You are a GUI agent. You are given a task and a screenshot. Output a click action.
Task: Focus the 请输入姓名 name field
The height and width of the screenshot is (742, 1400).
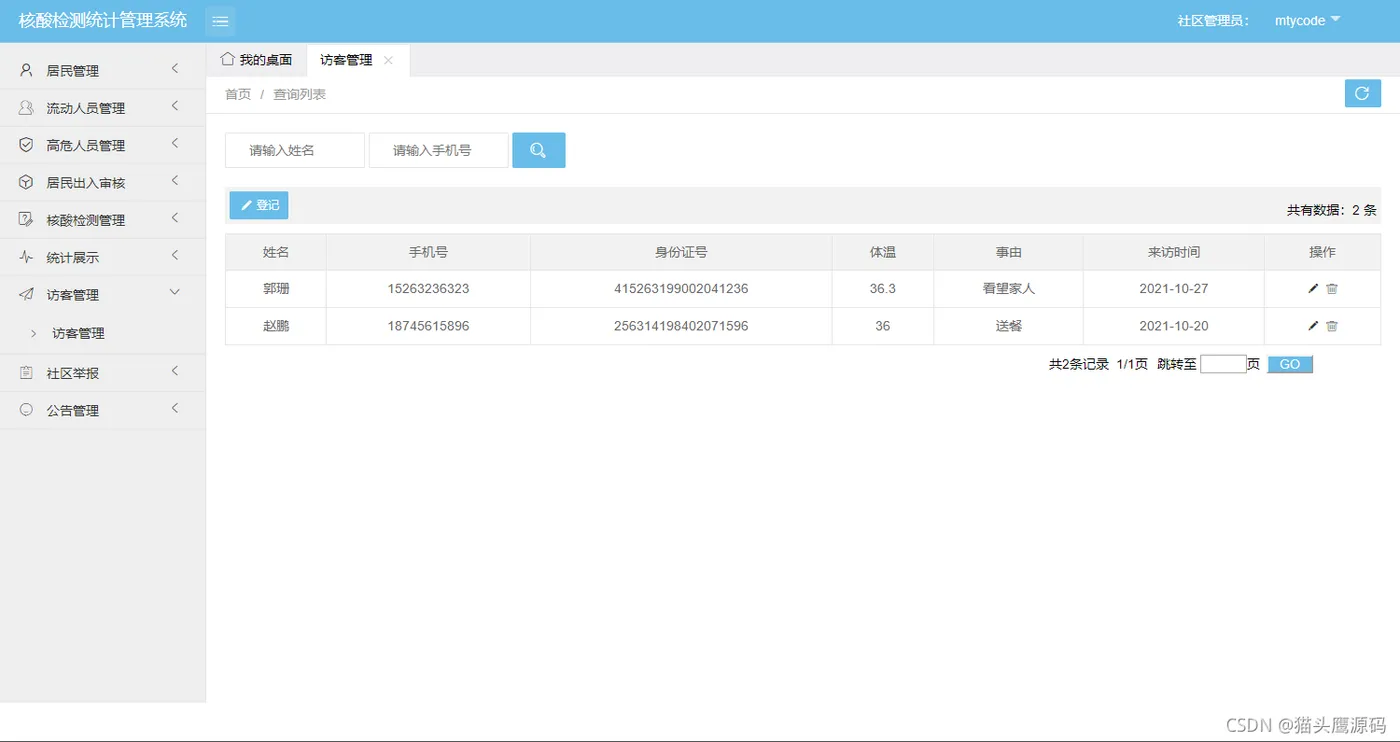point(295,150)
